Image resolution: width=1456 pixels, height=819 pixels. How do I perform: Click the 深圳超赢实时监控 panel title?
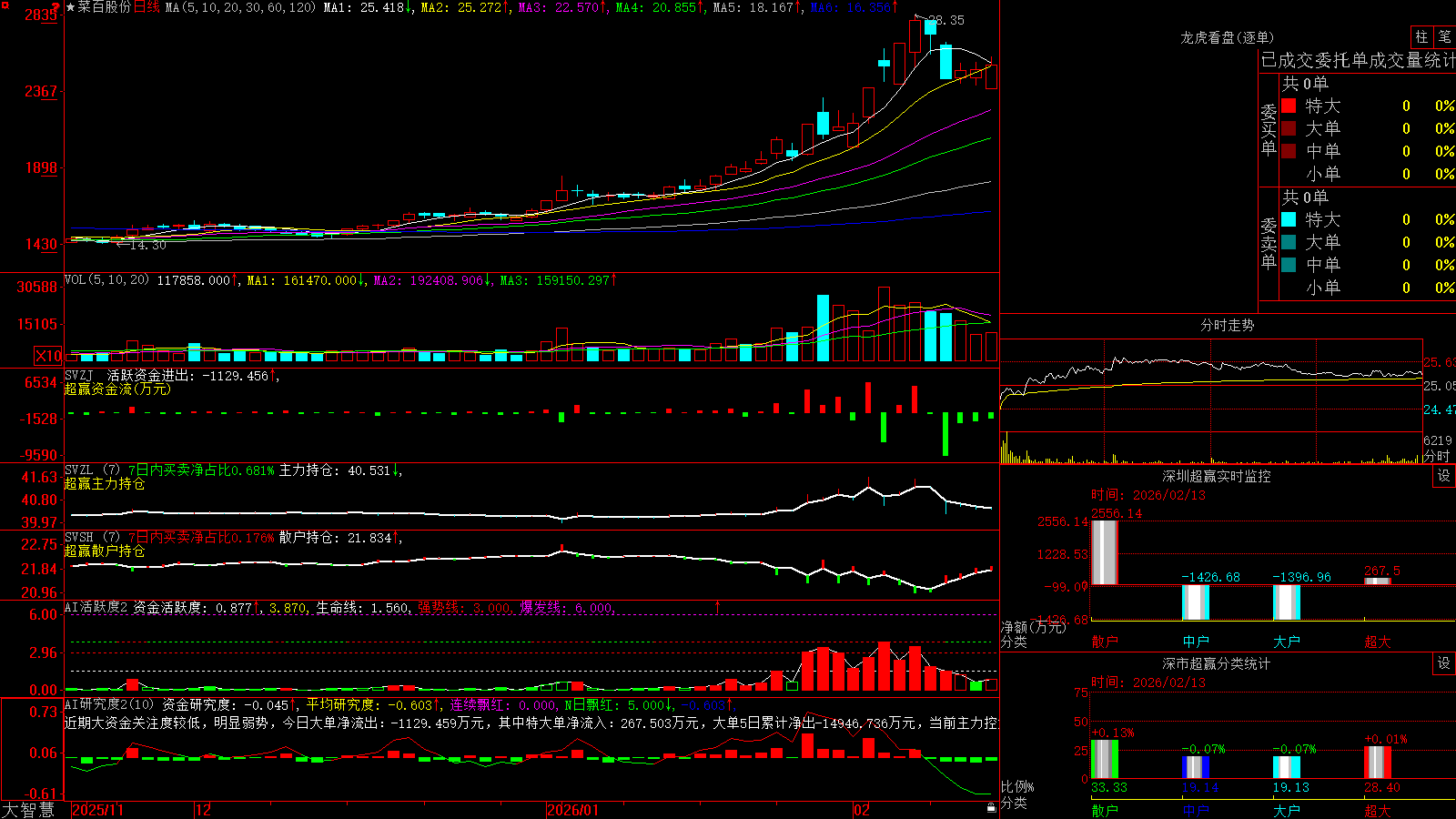pyautogui.click(x=1217, y=476)
